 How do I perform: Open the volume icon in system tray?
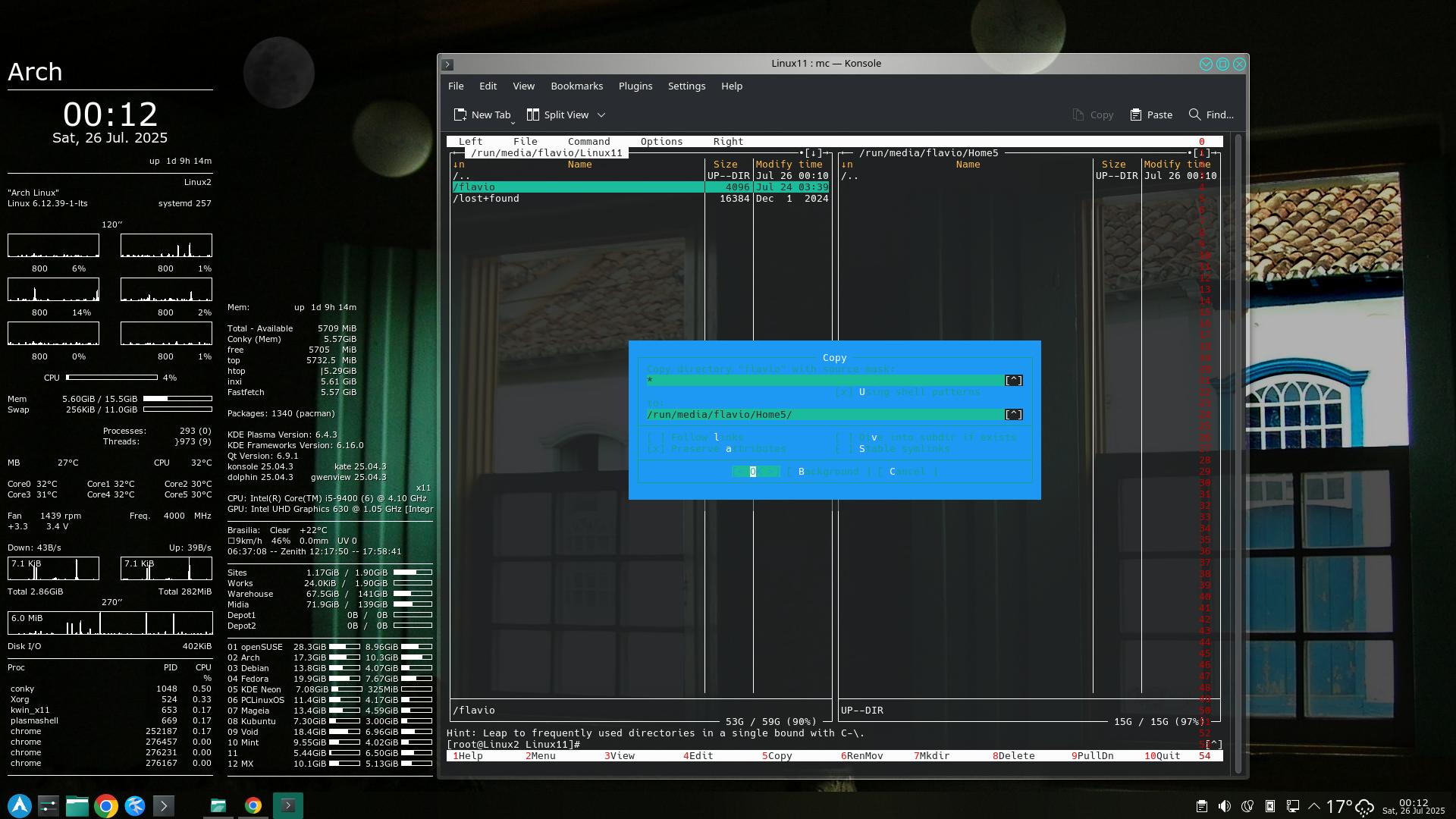(1224, 806)
